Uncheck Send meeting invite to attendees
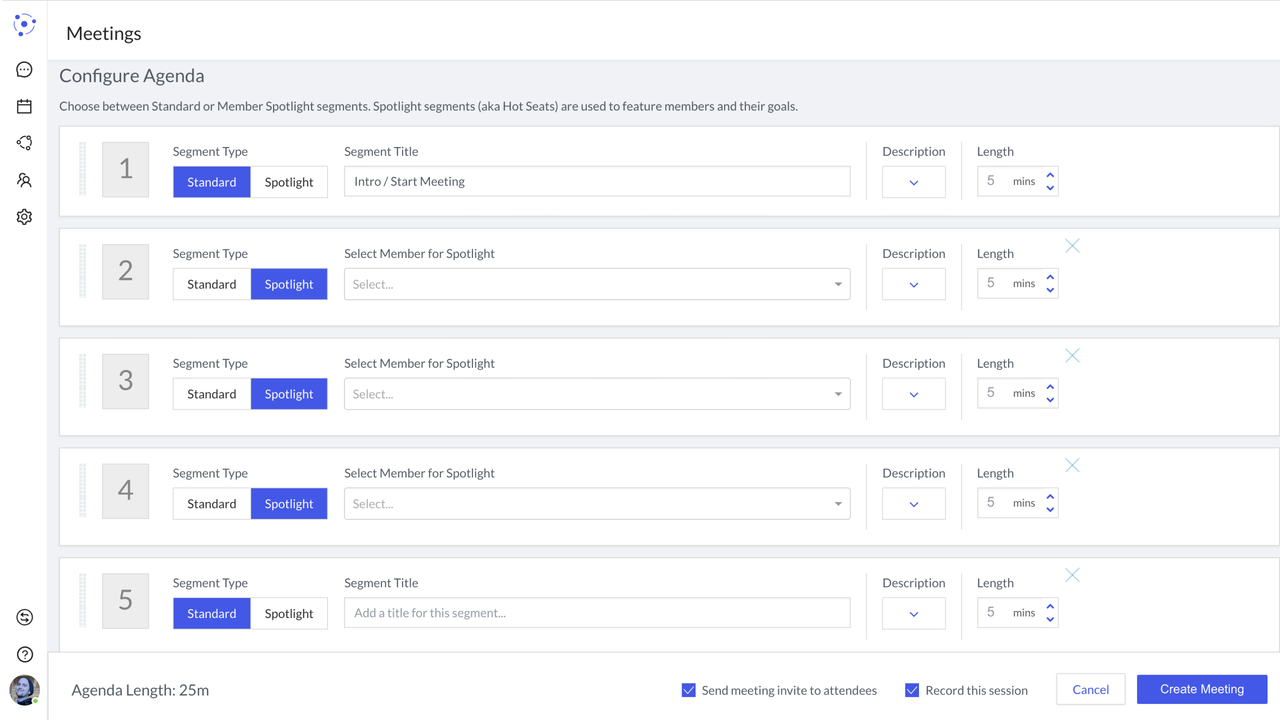The image size is (1280, 720). point(688,690)
